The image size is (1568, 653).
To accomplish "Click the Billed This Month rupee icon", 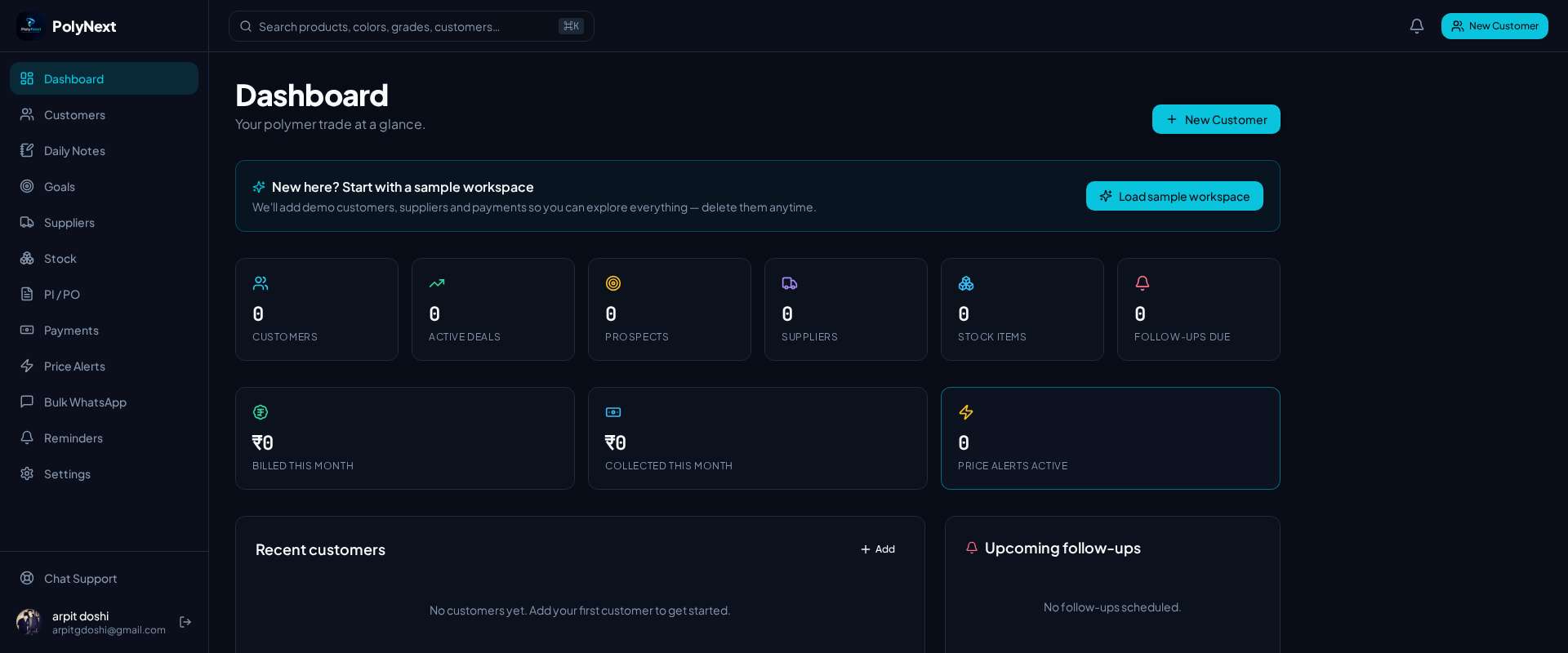I will [261, 412].
